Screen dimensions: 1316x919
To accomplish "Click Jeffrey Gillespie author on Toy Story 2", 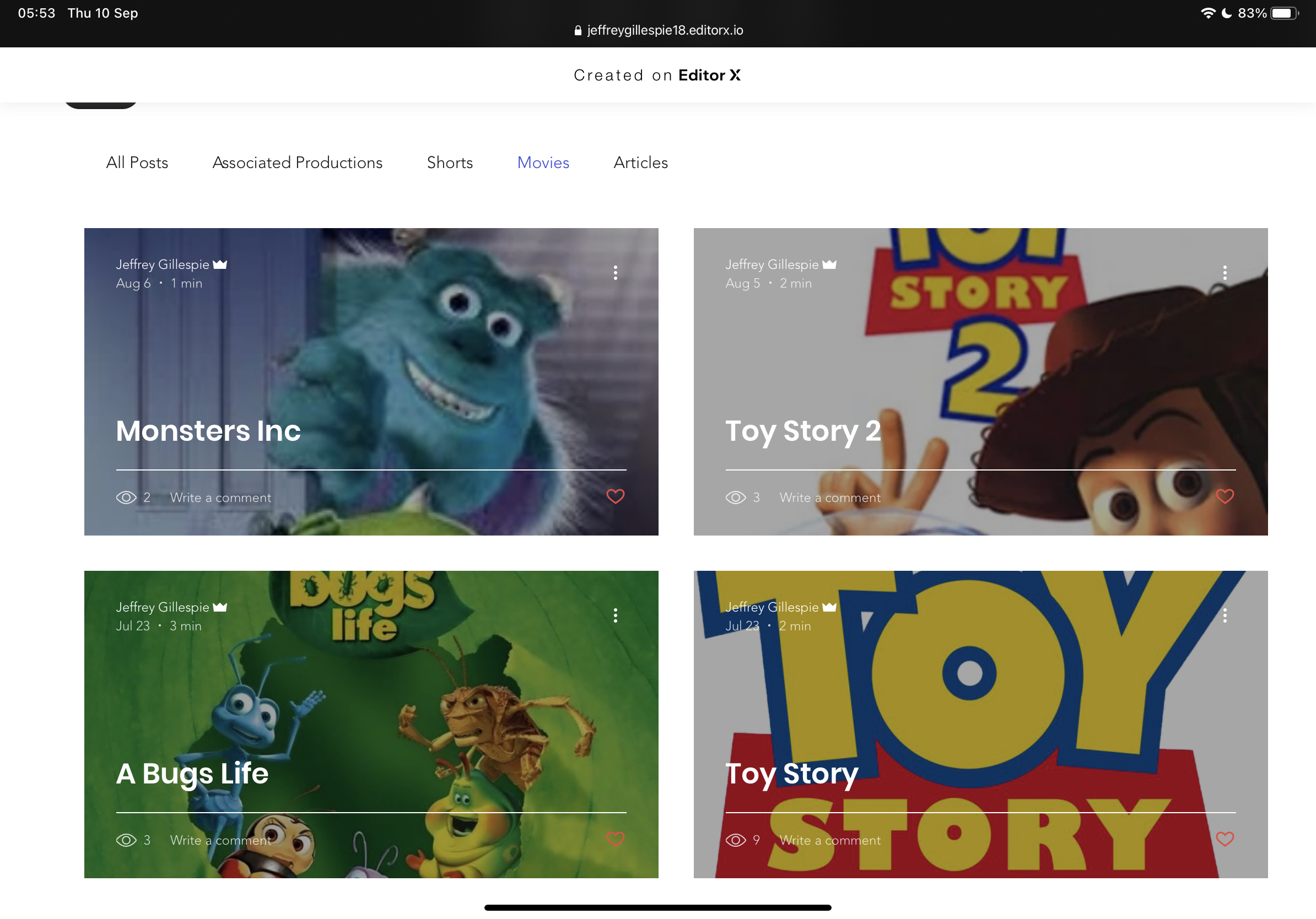I will pos(772,264).
